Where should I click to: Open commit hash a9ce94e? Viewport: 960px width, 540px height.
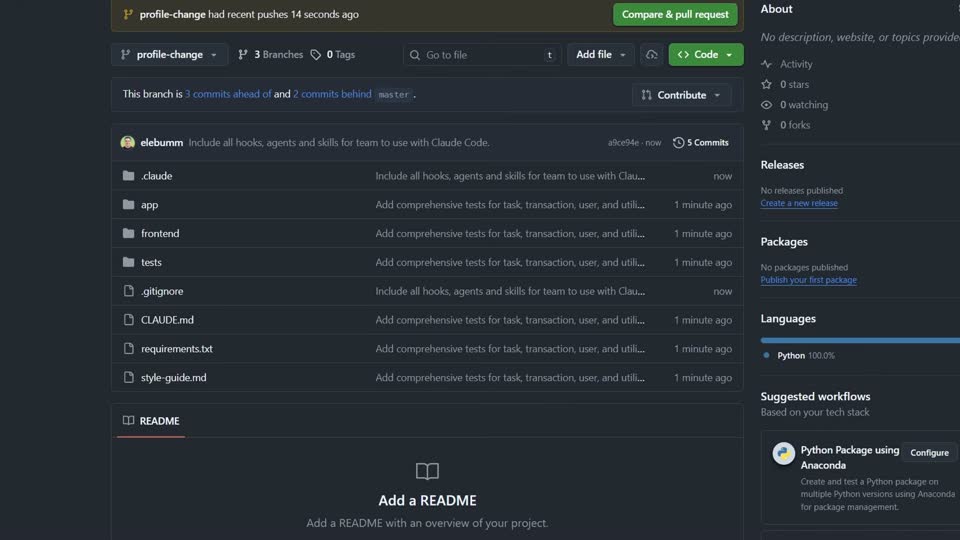623,143
